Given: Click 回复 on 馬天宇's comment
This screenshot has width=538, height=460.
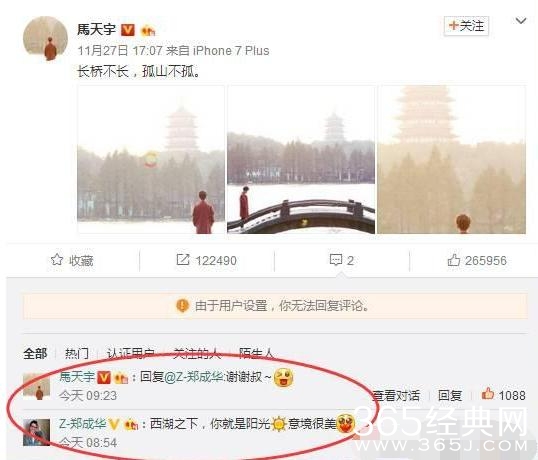Looking at the screenshot, I should (x=450, y=396).
